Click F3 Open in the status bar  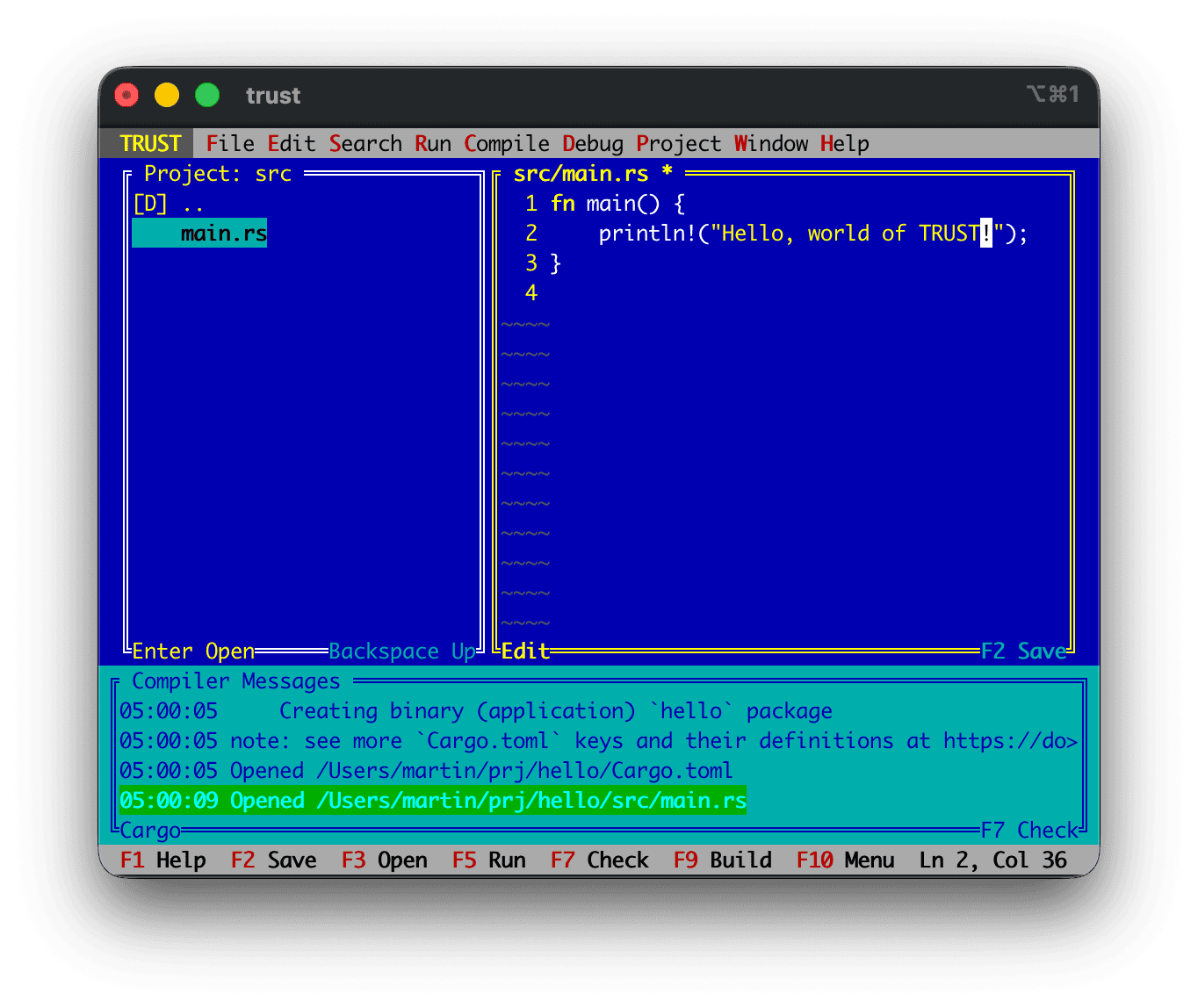click(384, 860)
